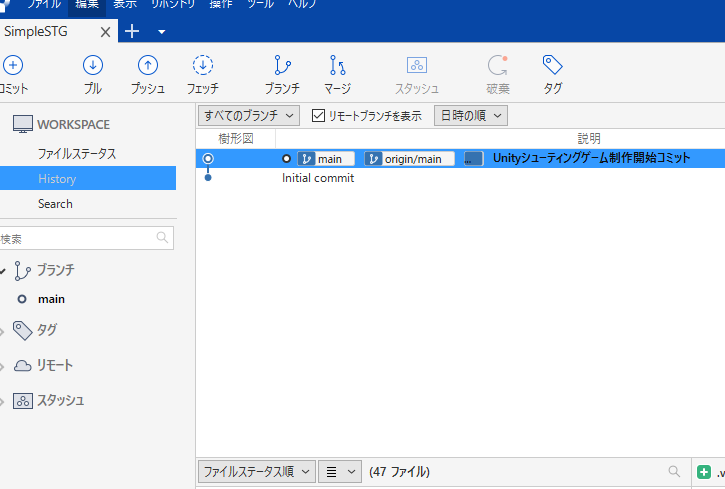
Task: Open the リポジトリ menu
Action: (x=174, y=4)
